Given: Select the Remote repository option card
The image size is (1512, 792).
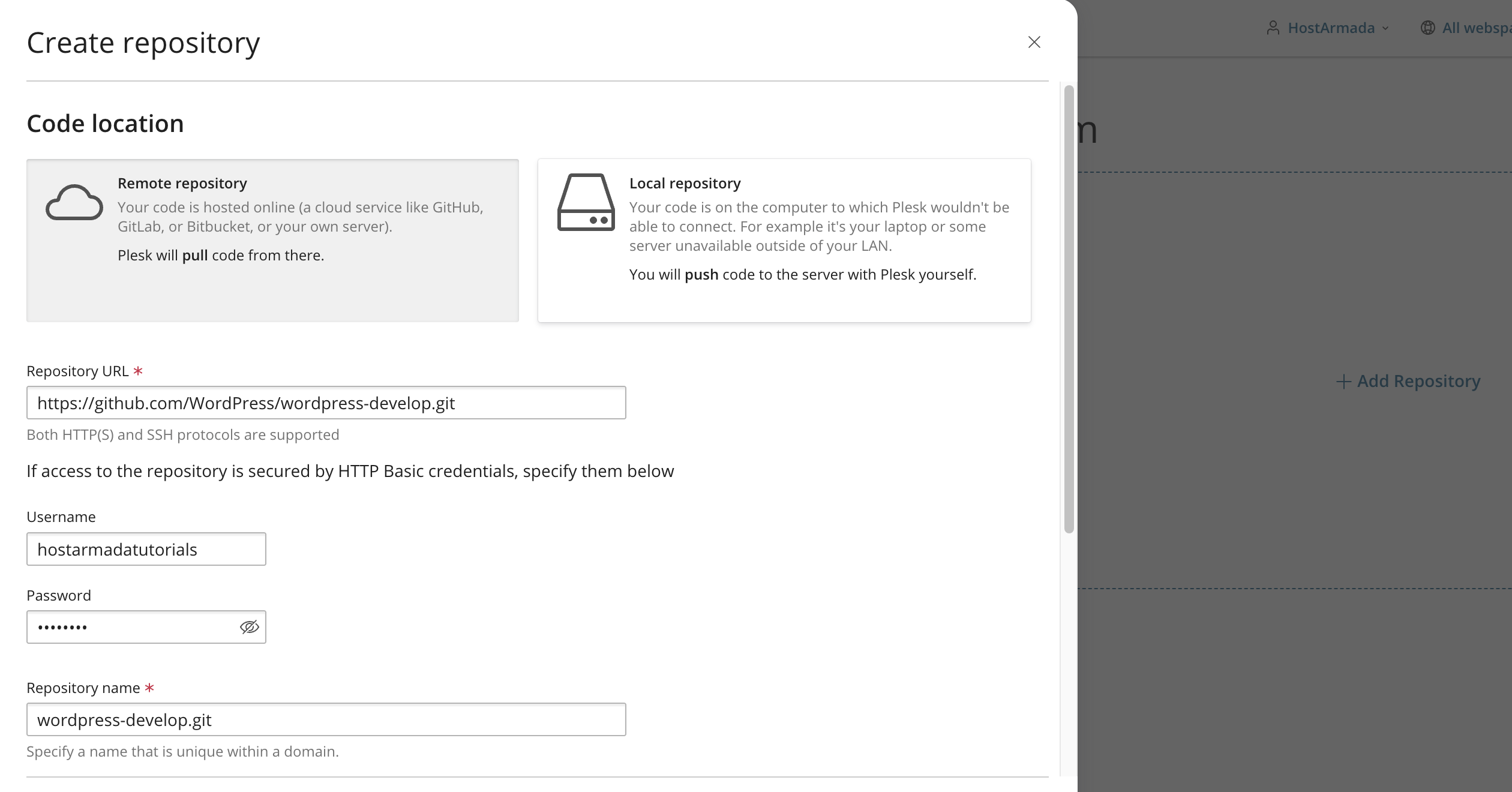Looking at the screenshot, I should point(272,241).
